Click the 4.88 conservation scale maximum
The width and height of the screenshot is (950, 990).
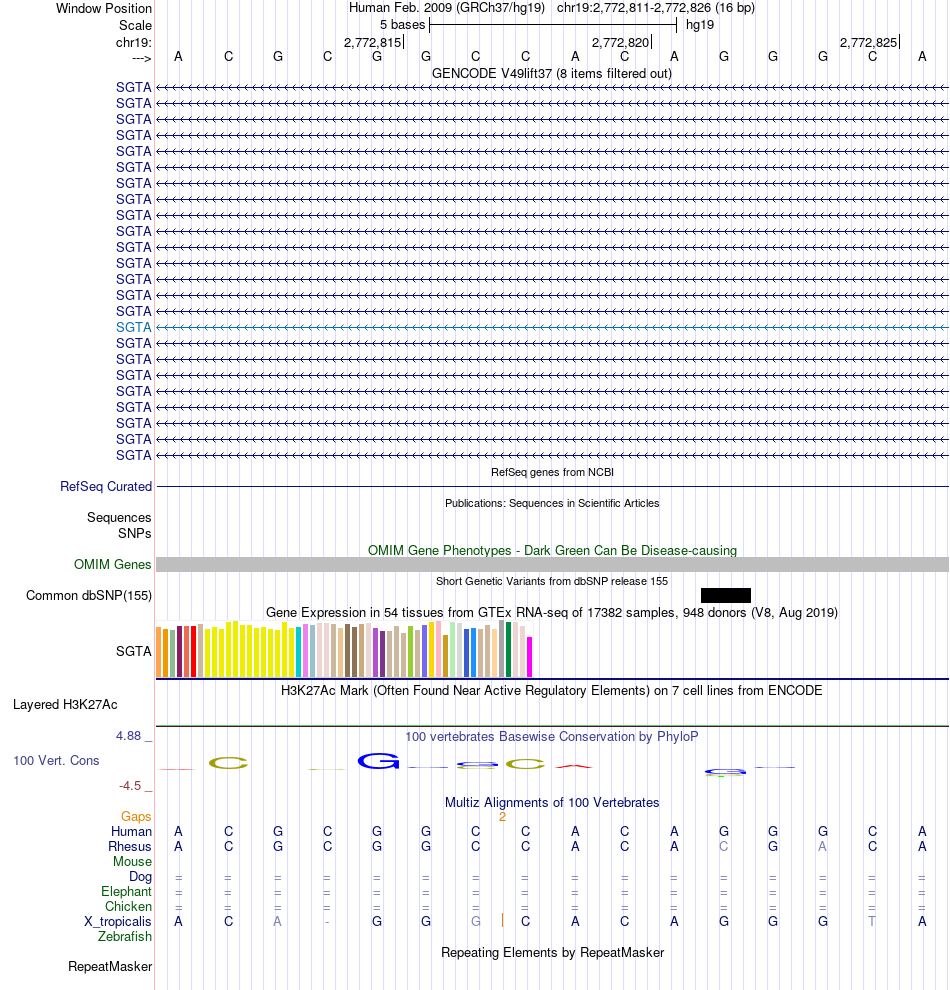coord(129,736)
